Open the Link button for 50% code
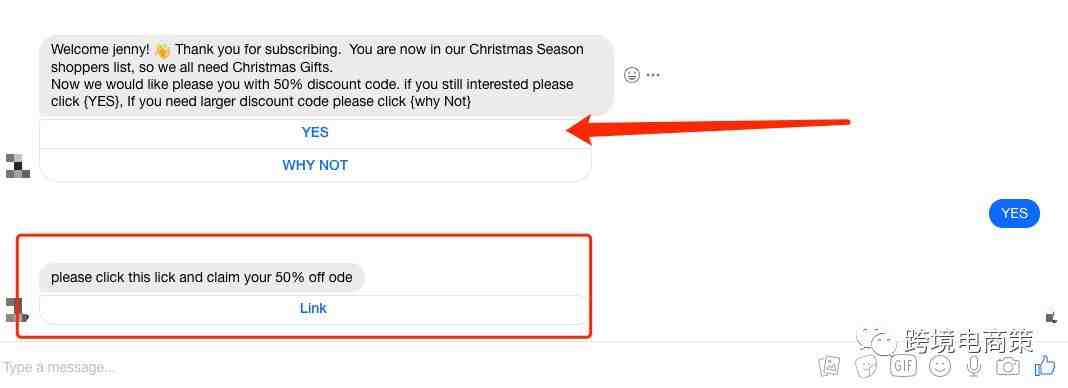Image resolution: width=1068 pixels, height=388 pixels. coord(313,308)
